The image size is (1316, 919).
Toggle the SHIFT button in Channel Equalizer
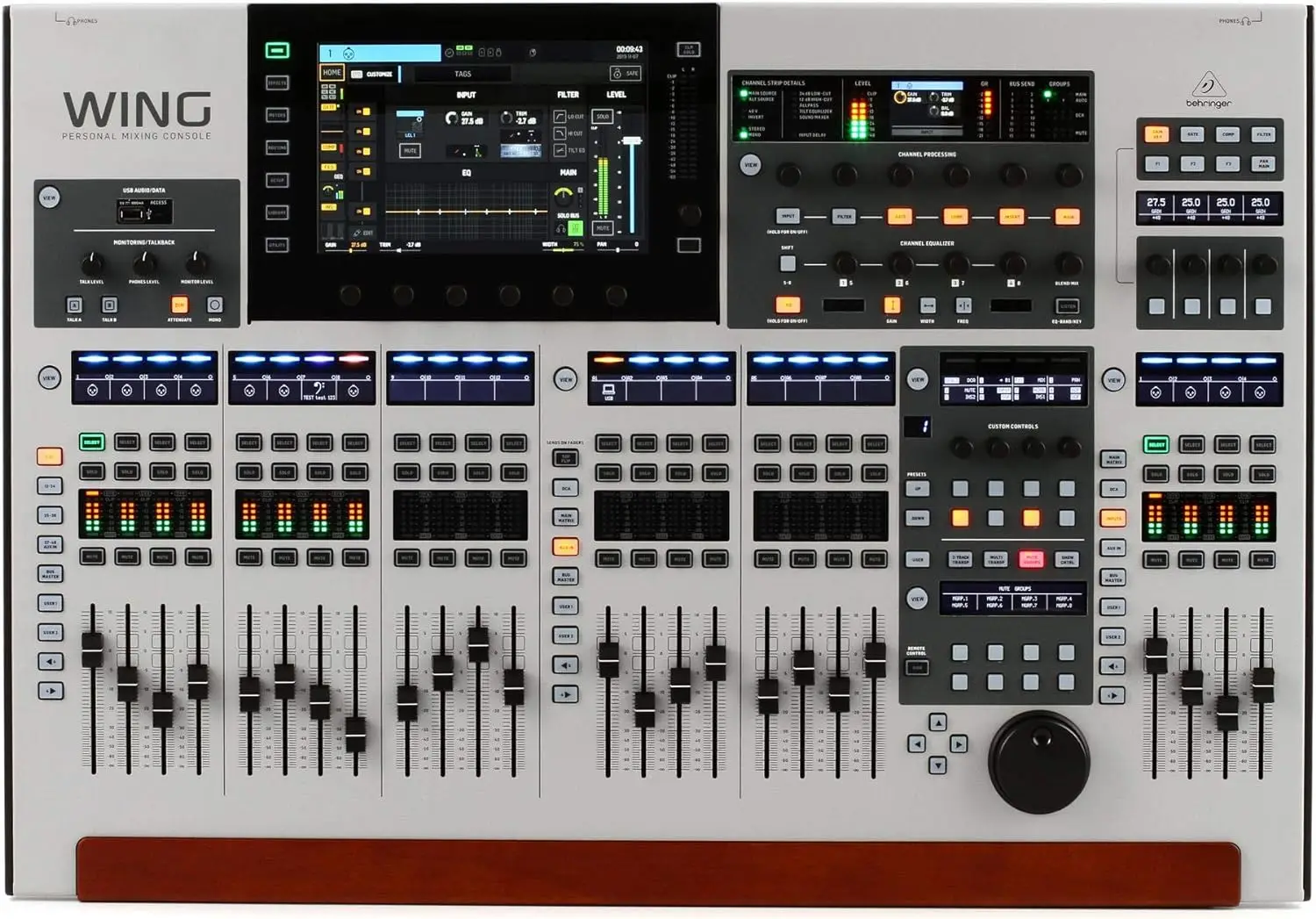(788, 263)
